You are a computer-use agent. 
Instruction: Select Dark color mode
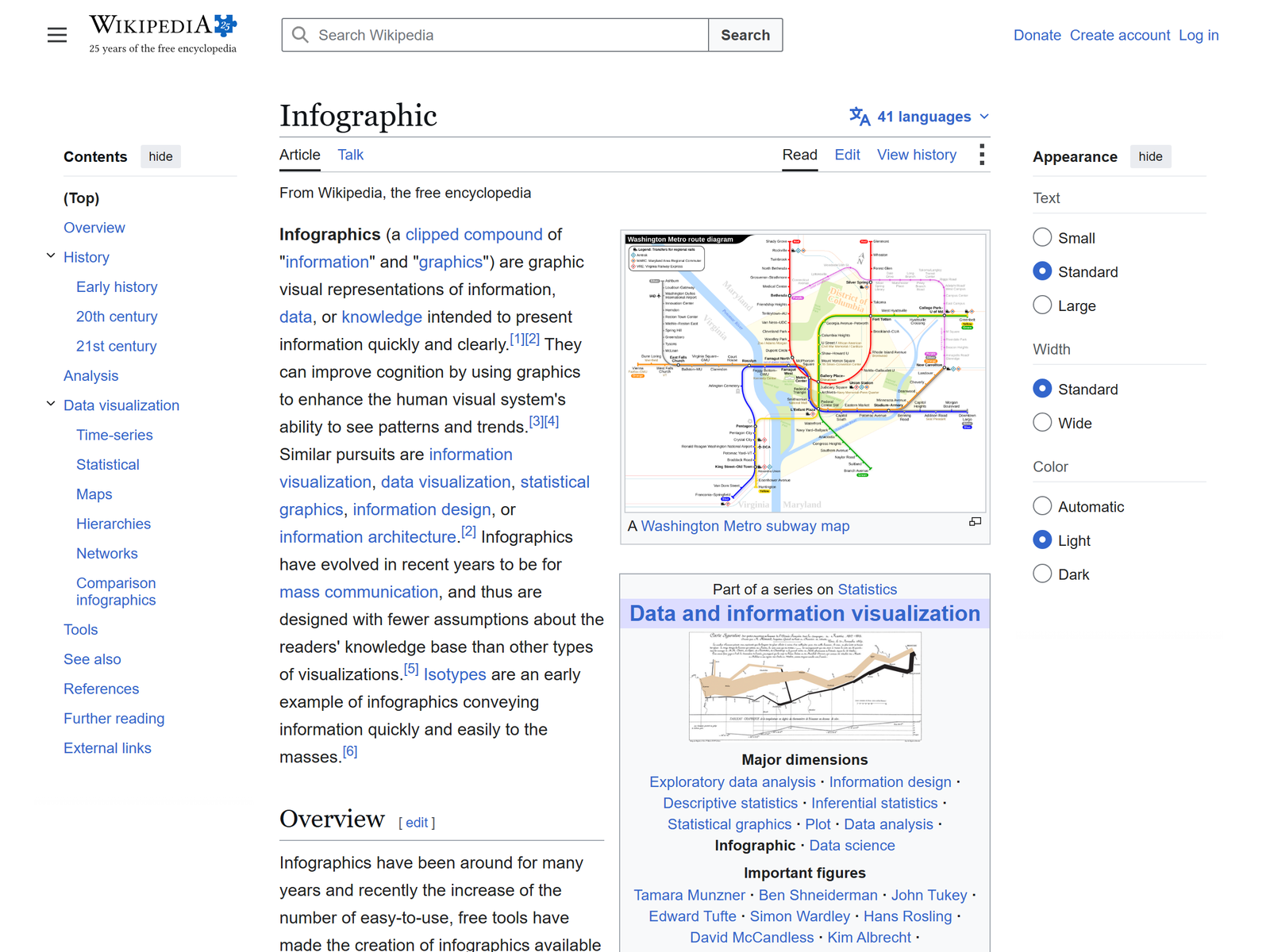(1042, 574)
